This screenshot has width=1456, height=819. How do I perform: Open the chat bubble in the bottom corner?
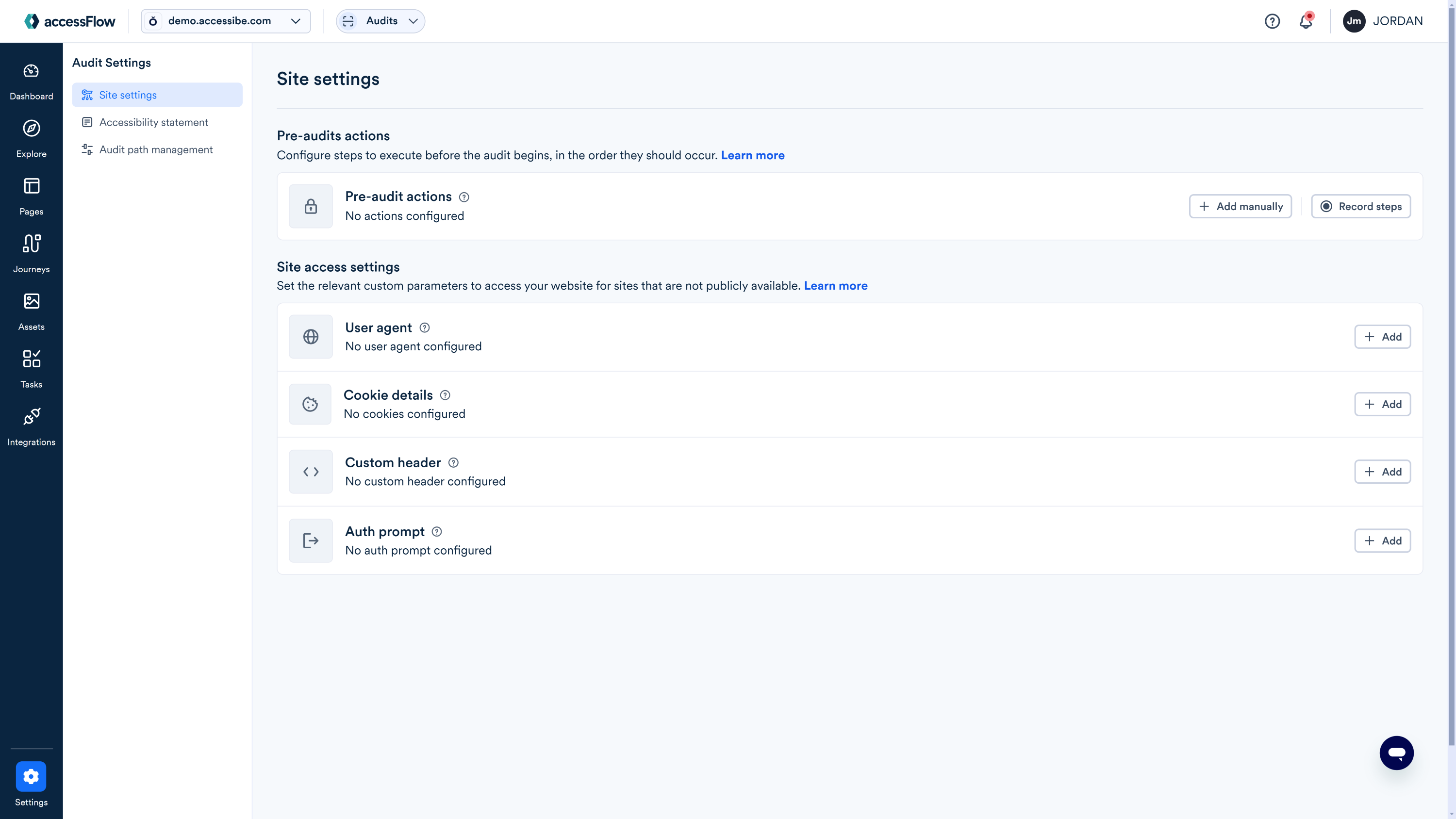point(1397,753)
